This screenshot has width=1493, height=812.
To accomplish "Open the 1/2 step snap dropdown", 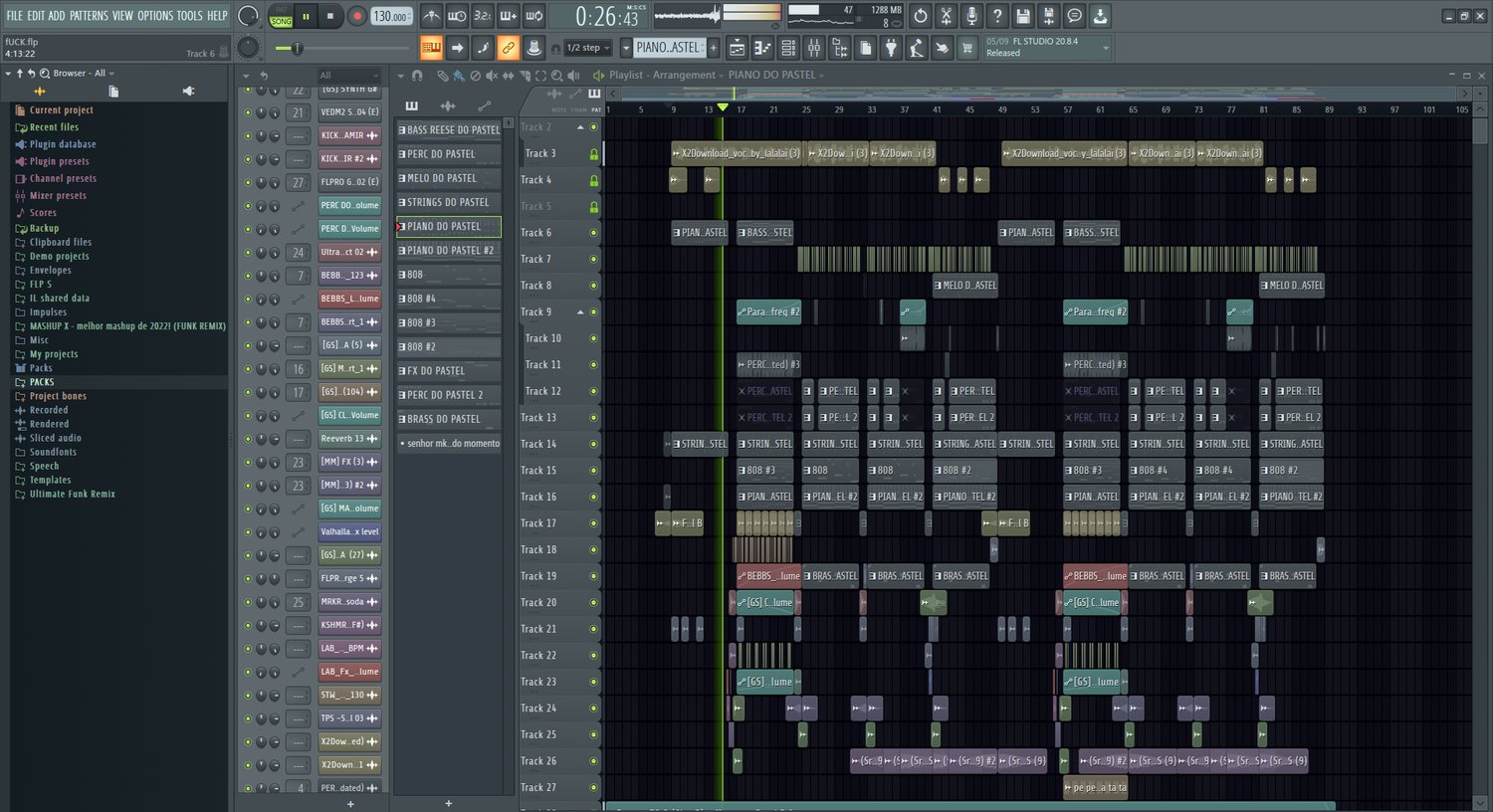I will 588,48.
